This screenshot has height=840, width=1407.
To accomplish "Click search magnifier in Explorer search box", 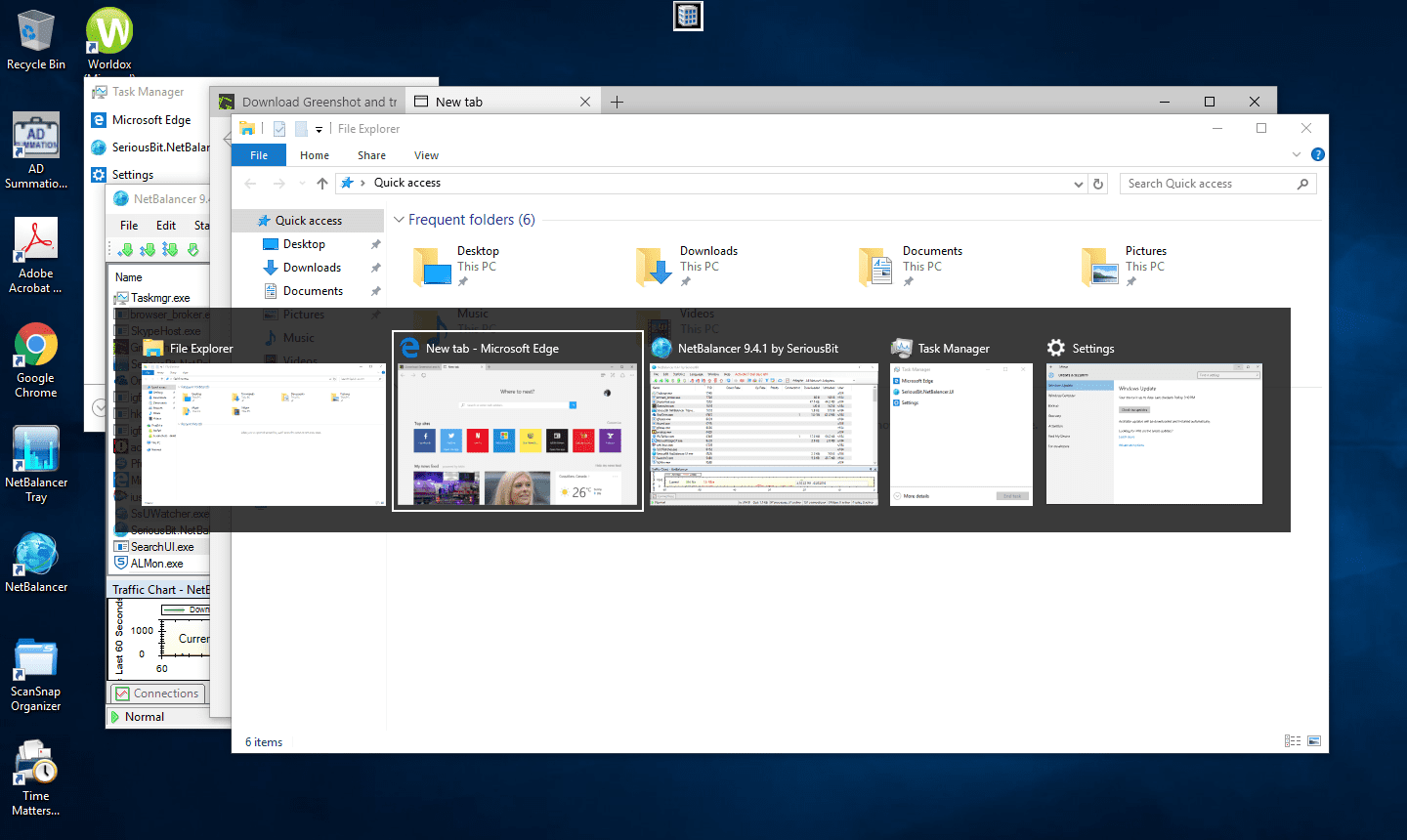I will click(x=1302, y=184).
